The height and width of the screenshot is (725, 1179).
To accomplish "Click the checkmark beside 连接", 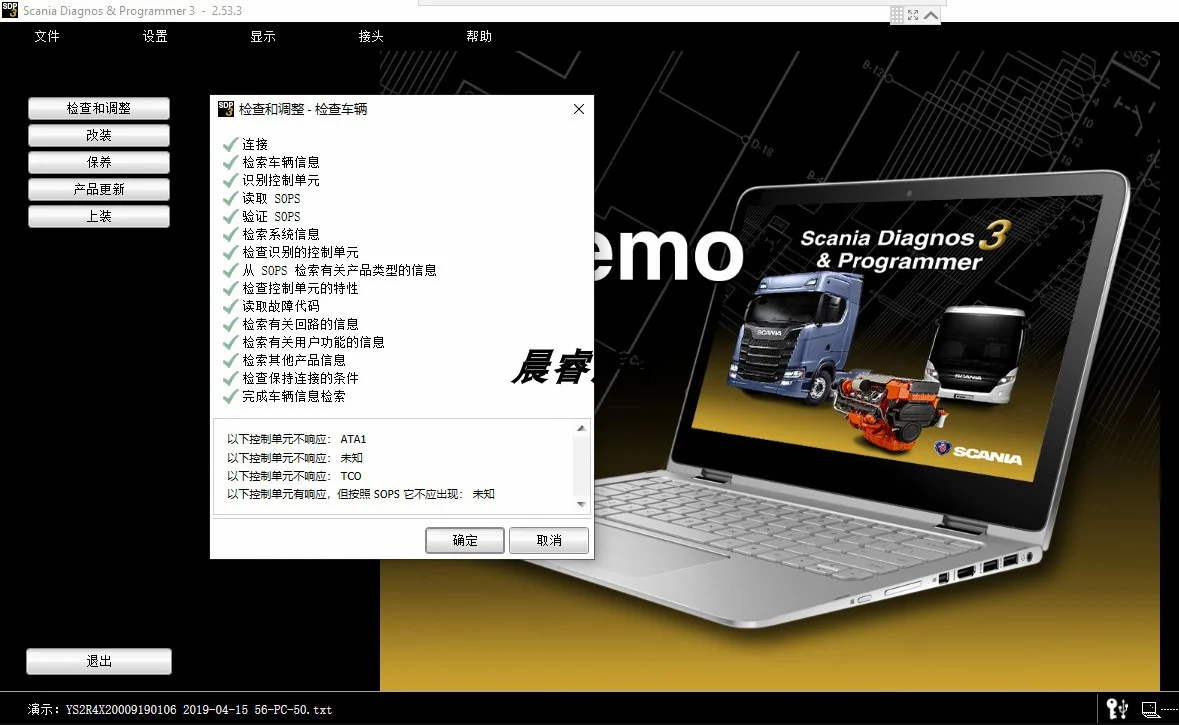I will [230, 144].
